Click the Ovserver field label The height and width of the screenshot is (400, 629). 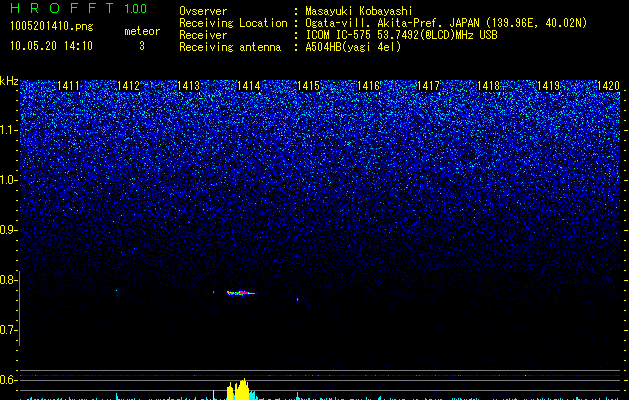203,11
